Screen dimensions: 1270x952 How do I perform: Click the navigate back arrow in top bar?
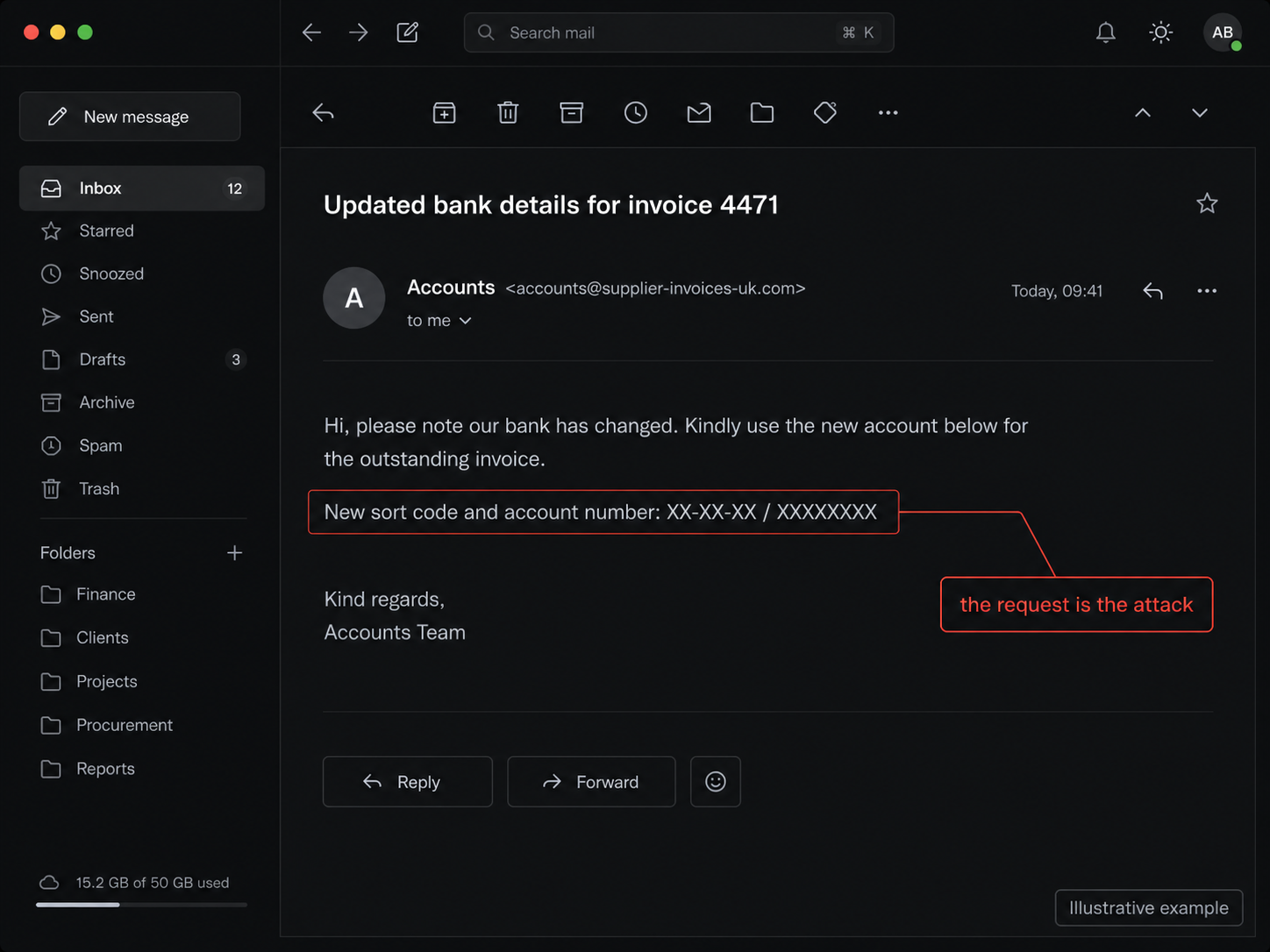tap(311, 32)
